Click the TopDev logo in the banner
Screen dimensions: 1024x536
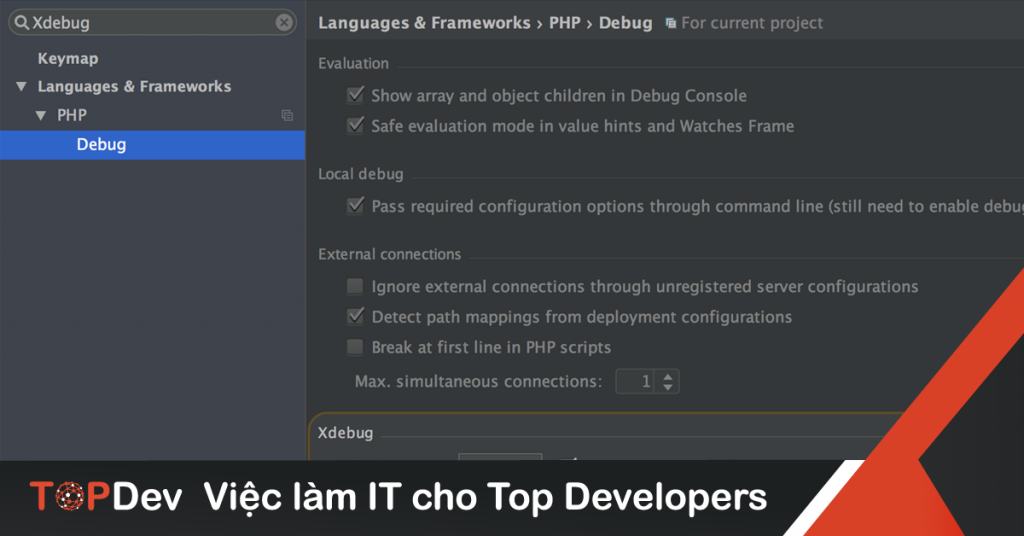(x=106, y=497)
